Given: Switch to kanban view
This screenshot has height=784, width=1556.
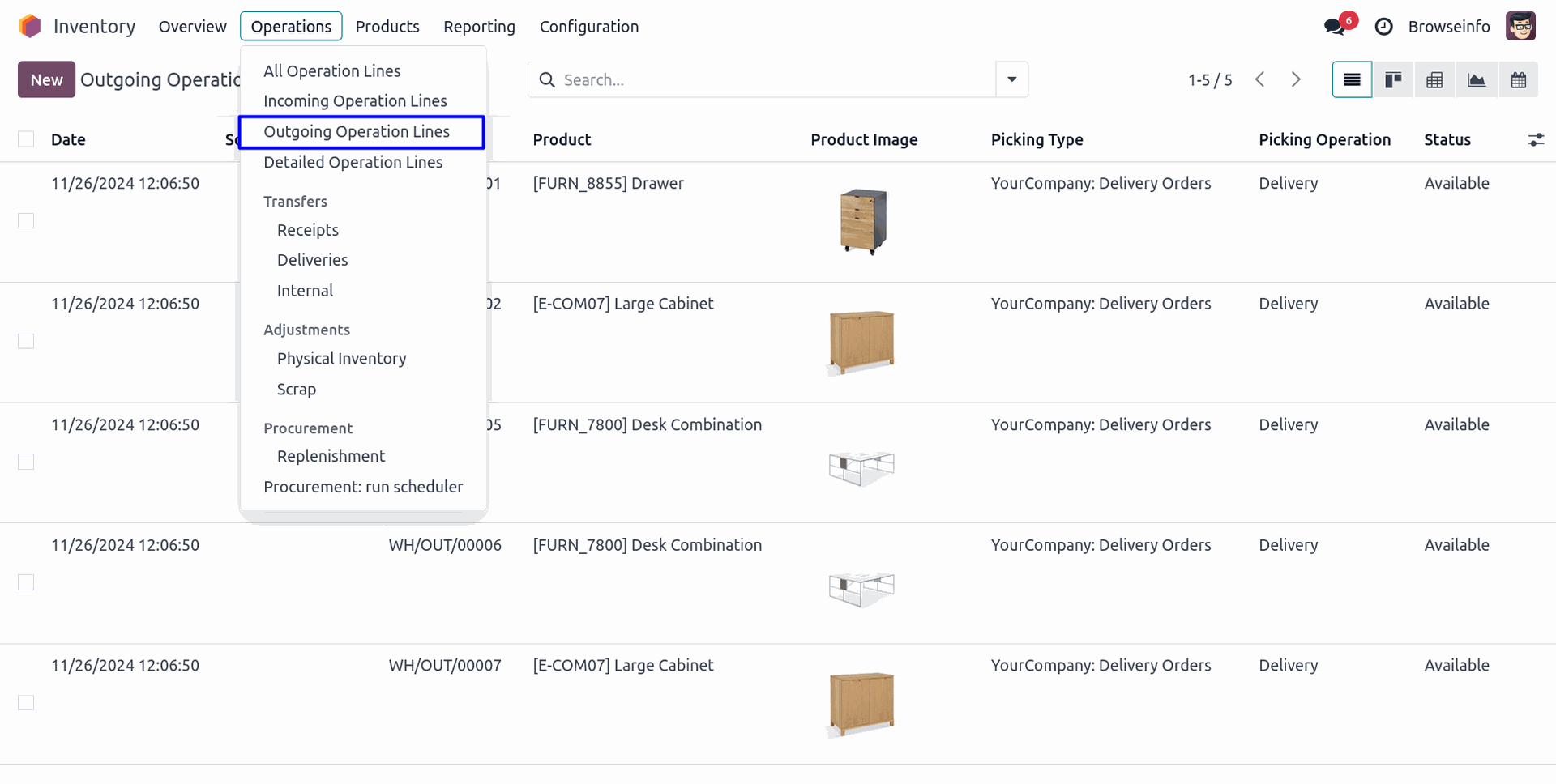Looking at the screenshot, I should (x=1393, y=79).
